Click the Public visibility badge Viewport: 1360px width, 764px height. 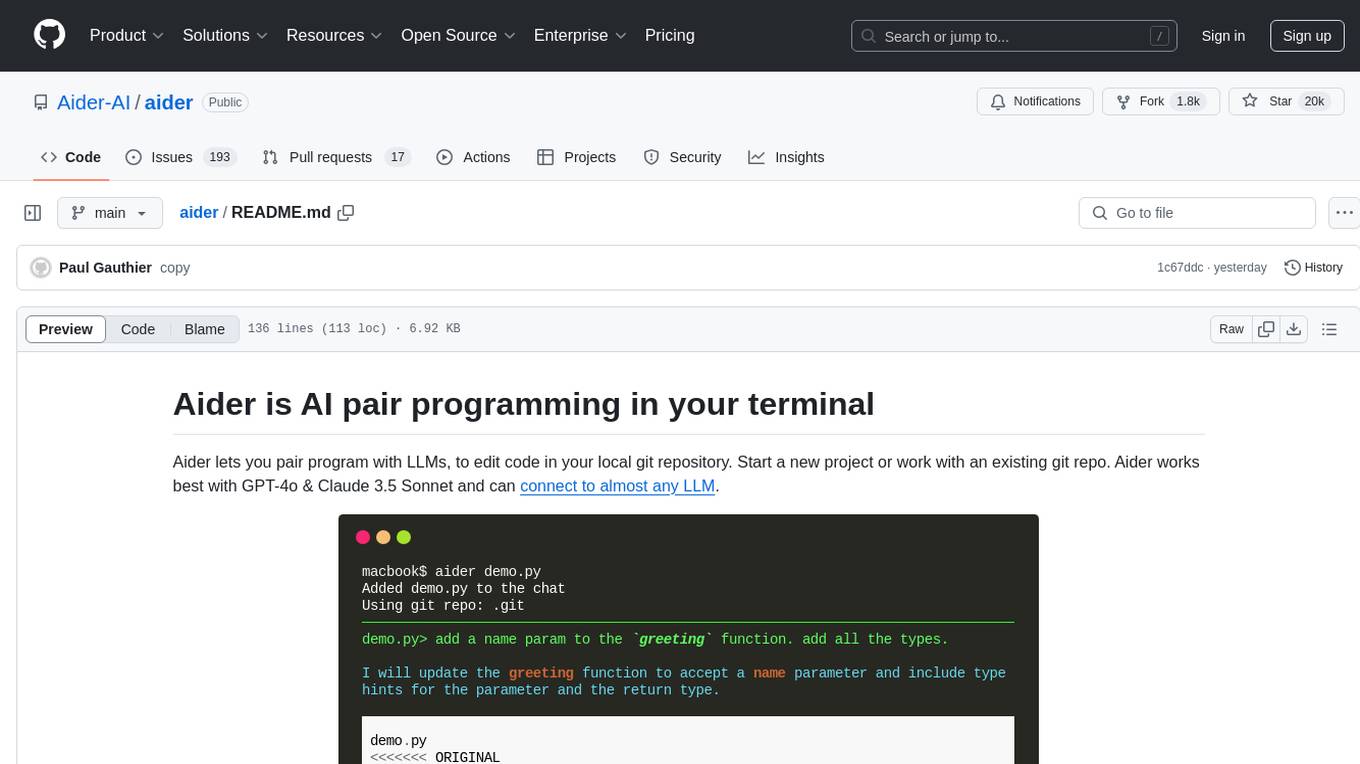225,102
